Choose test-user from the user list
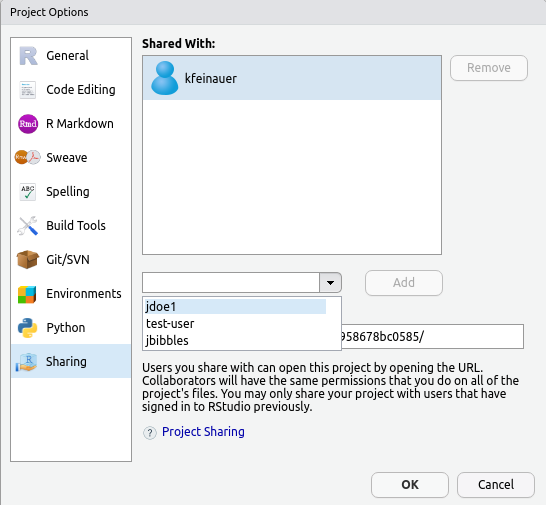The height and width of the screenshot is (505, 546). click(x=235, y=324)
